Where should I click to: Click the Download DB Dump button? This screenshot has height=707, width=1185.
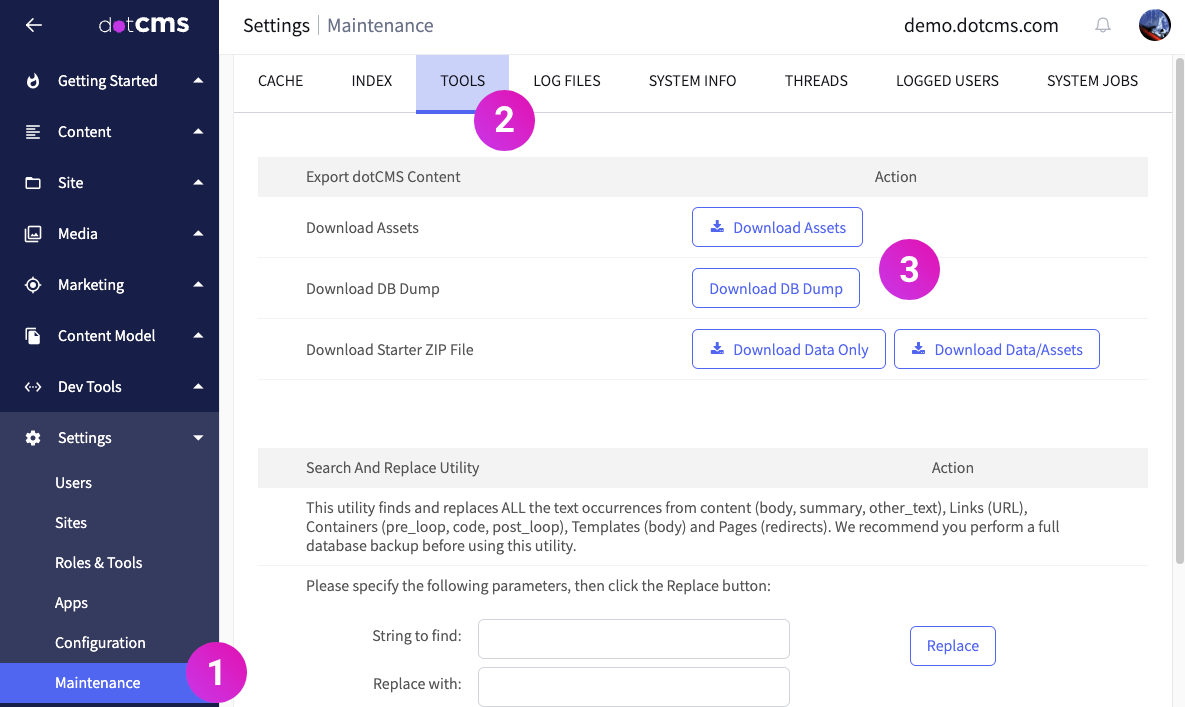point(775,288)
